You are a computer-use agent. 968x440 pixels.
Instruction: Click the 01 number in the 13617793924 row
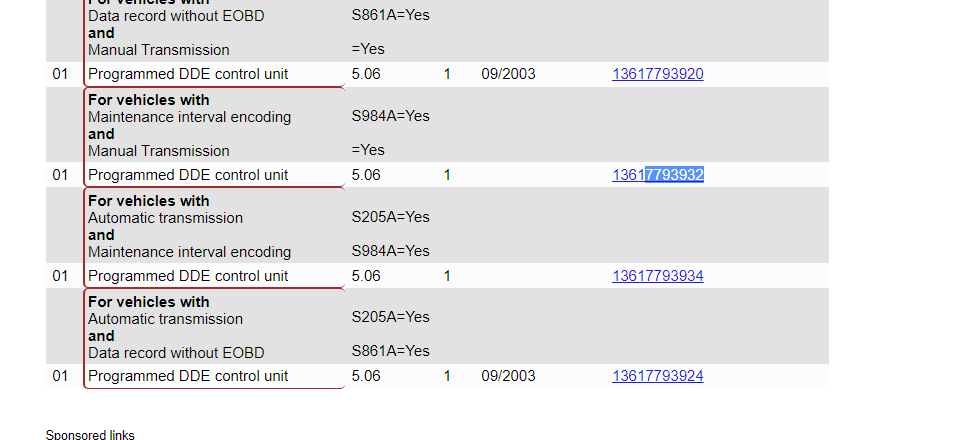60,377
